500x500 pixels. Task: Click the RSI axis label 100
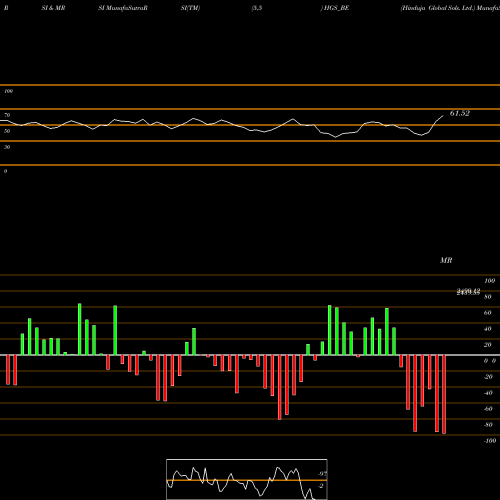pyautogui.click(x=8, y=91)
